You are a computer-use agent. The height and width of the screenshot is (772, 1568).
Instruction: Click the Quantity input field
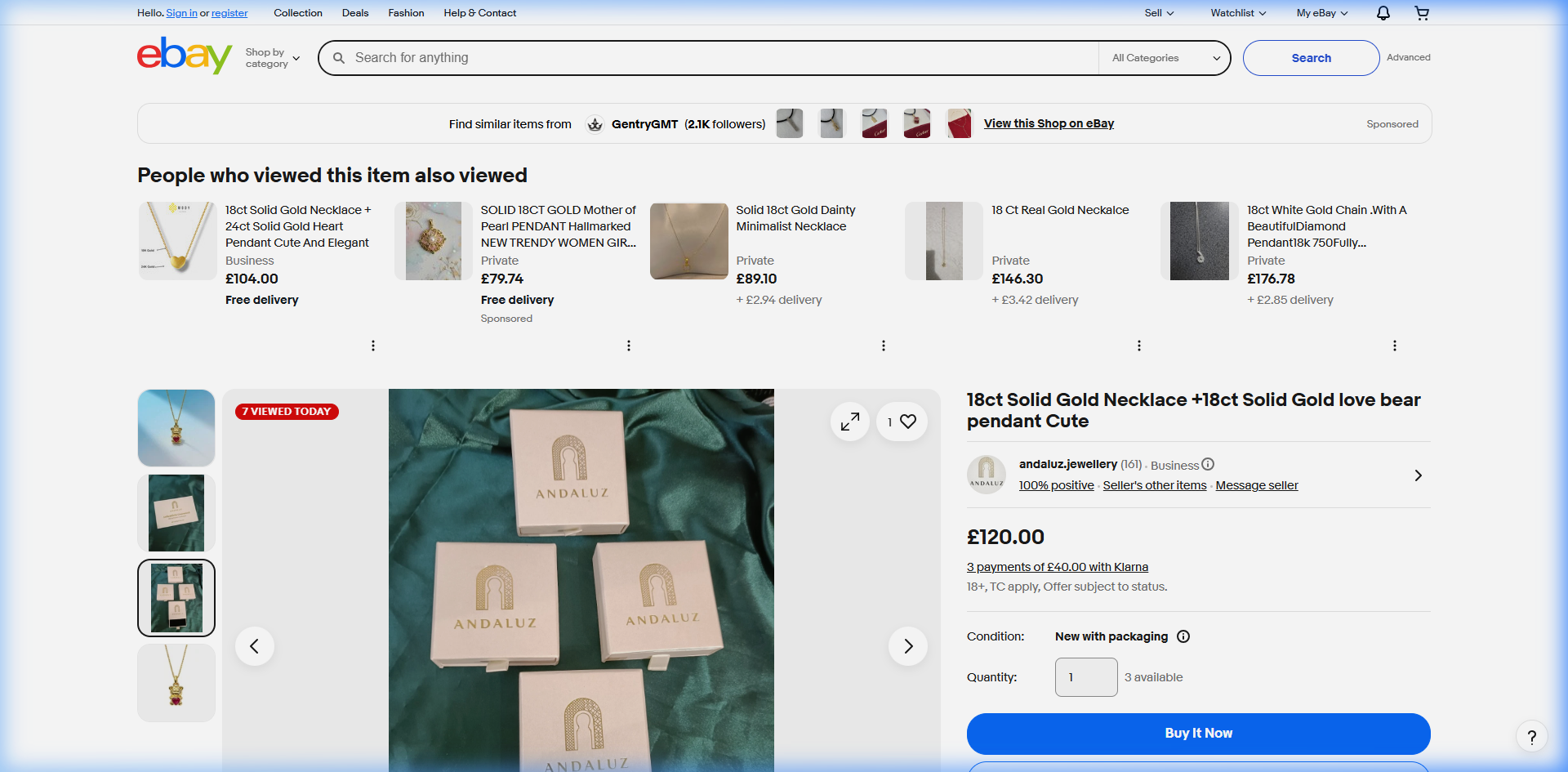tap(1085, 677)
